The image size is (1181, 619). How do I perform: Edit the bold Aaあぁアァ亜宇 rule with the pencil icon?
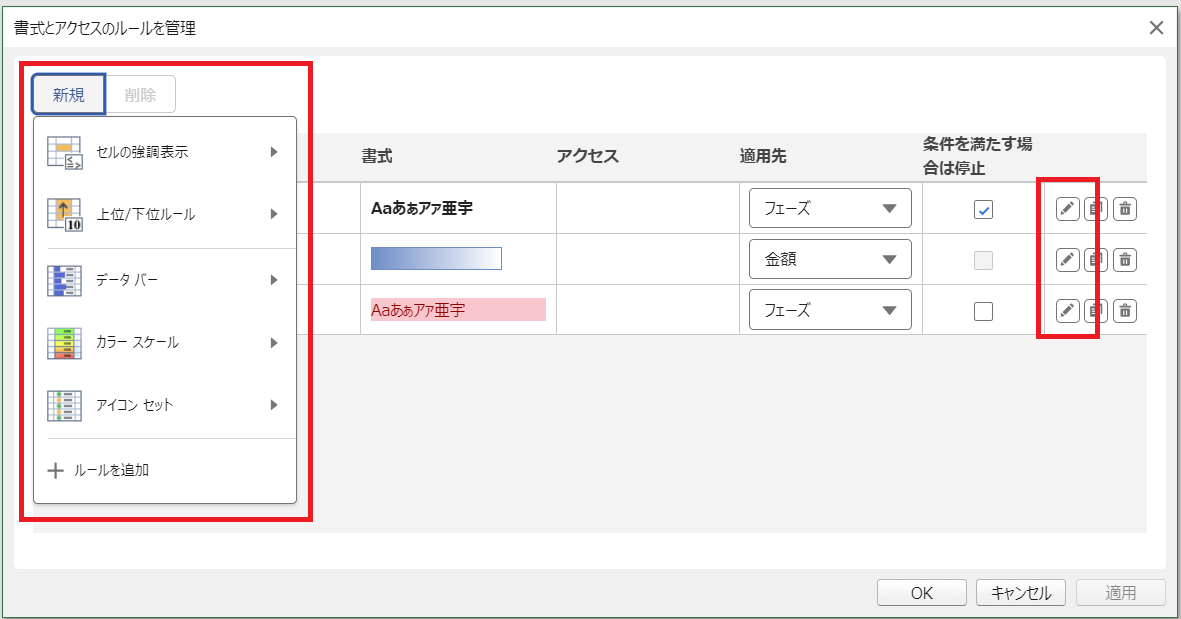pos(1067,209)
